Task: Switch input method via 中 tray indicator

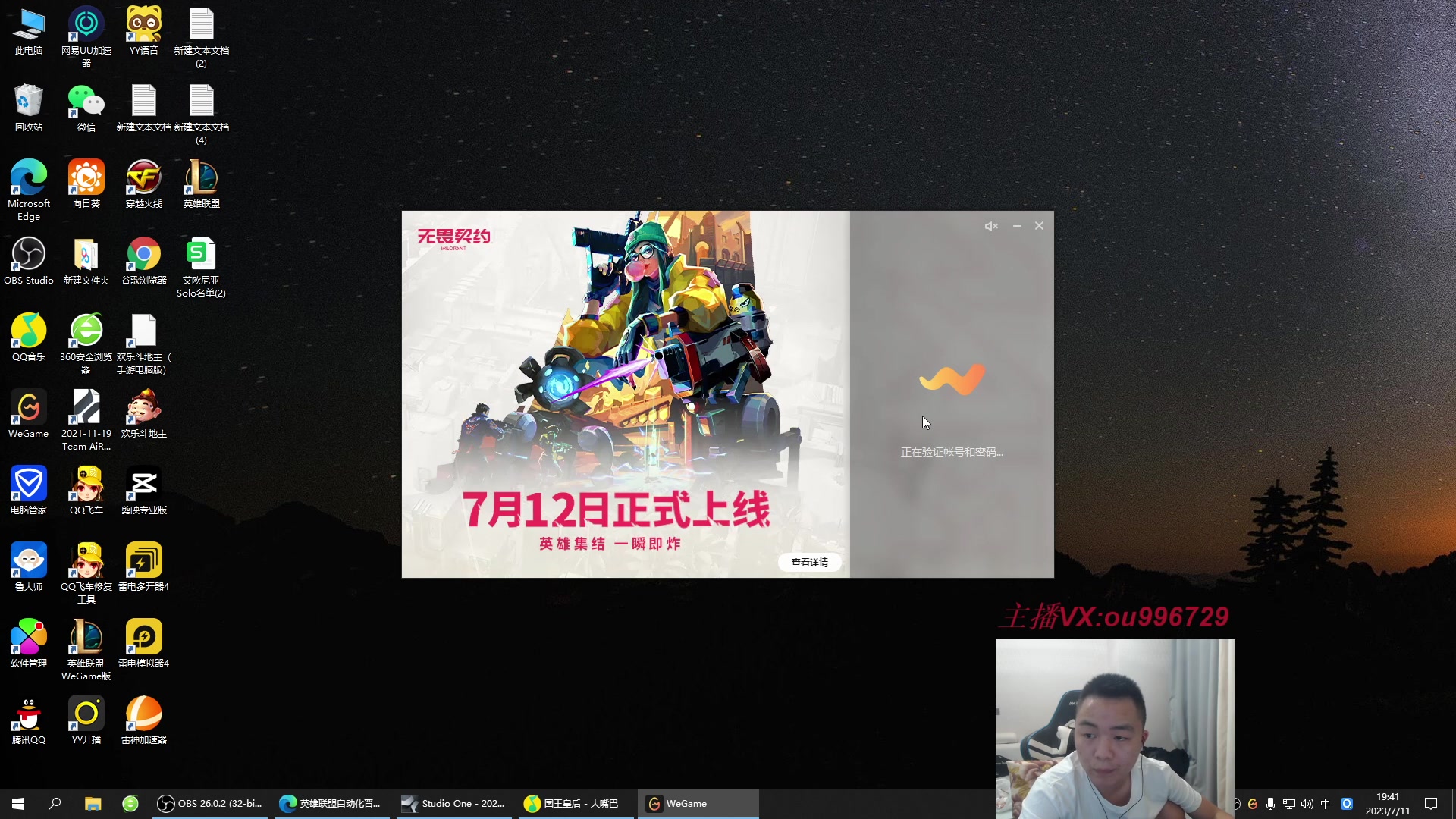Action: (x=1326, y=804)
